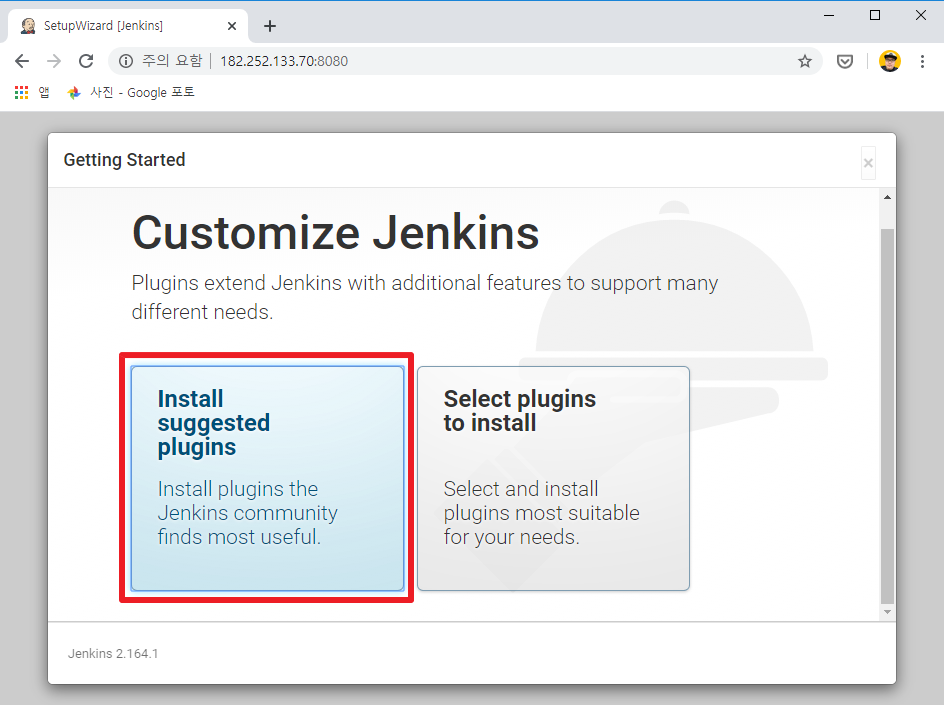Click the Jenkins favicon on the browser tab
This screenshot has height=705, width=944.
pos(27,25)
